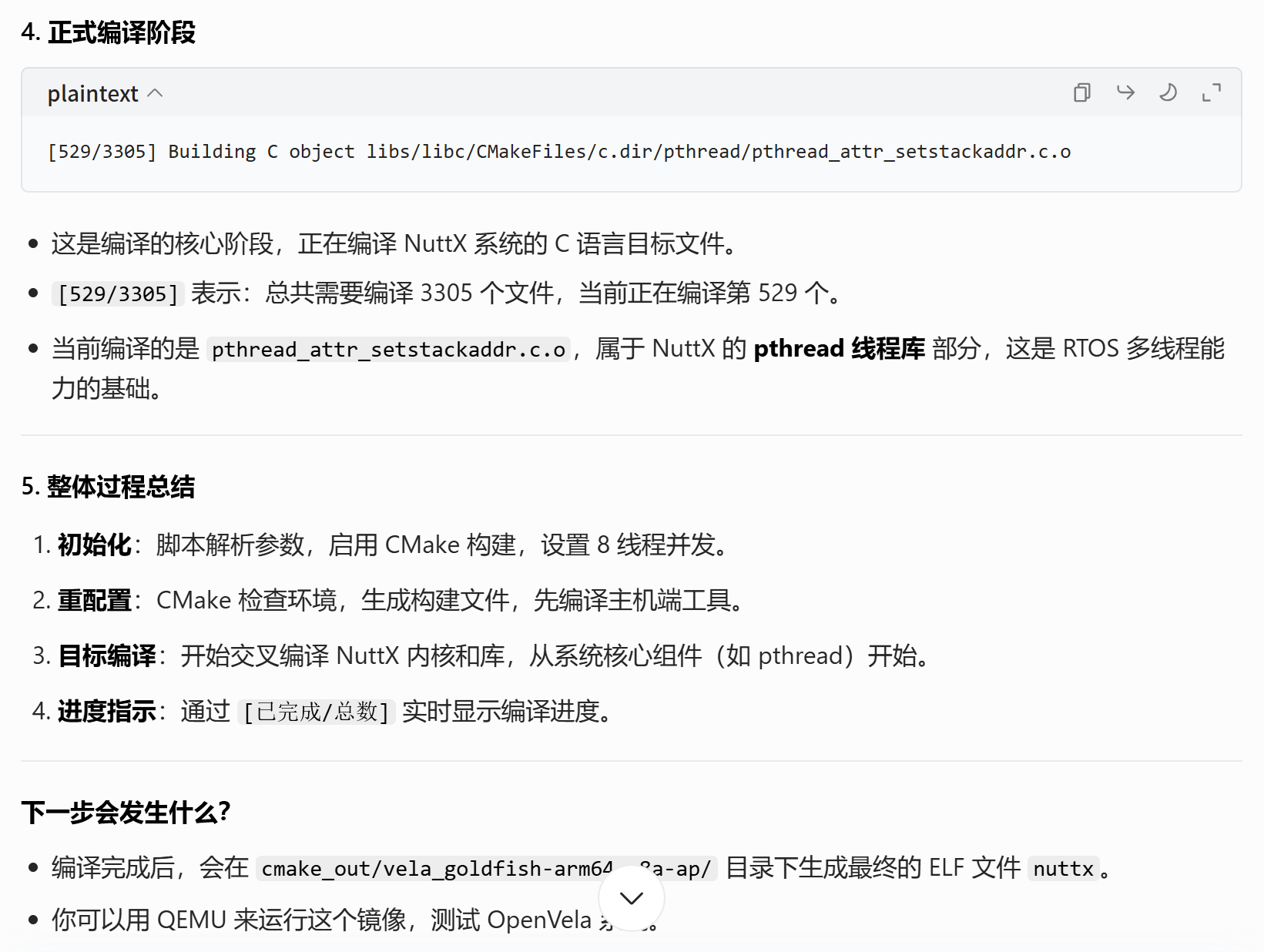Select the plaintext language label
The width and height of the screenshot is (1264, 952).
click(92, 92)
